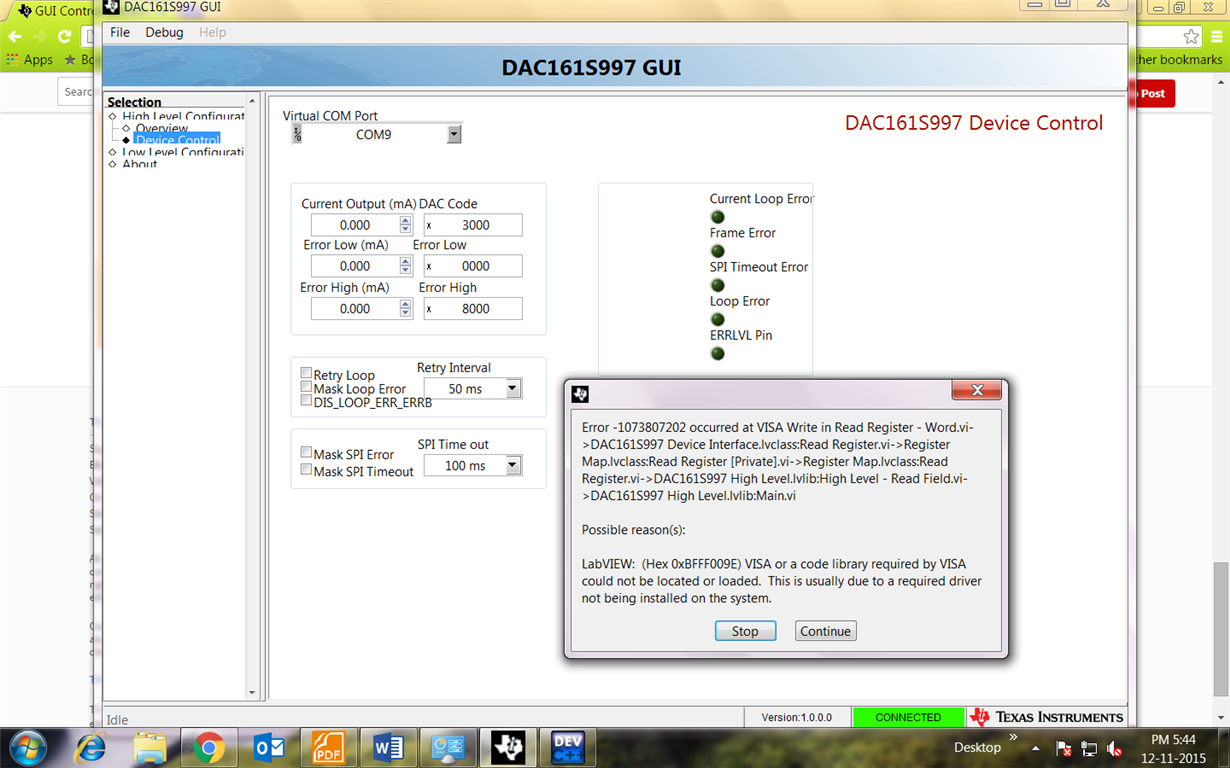Click the browser page vertical scrollbar
The width and height of the screenshot is (1230, 768).
point(1221,628)
